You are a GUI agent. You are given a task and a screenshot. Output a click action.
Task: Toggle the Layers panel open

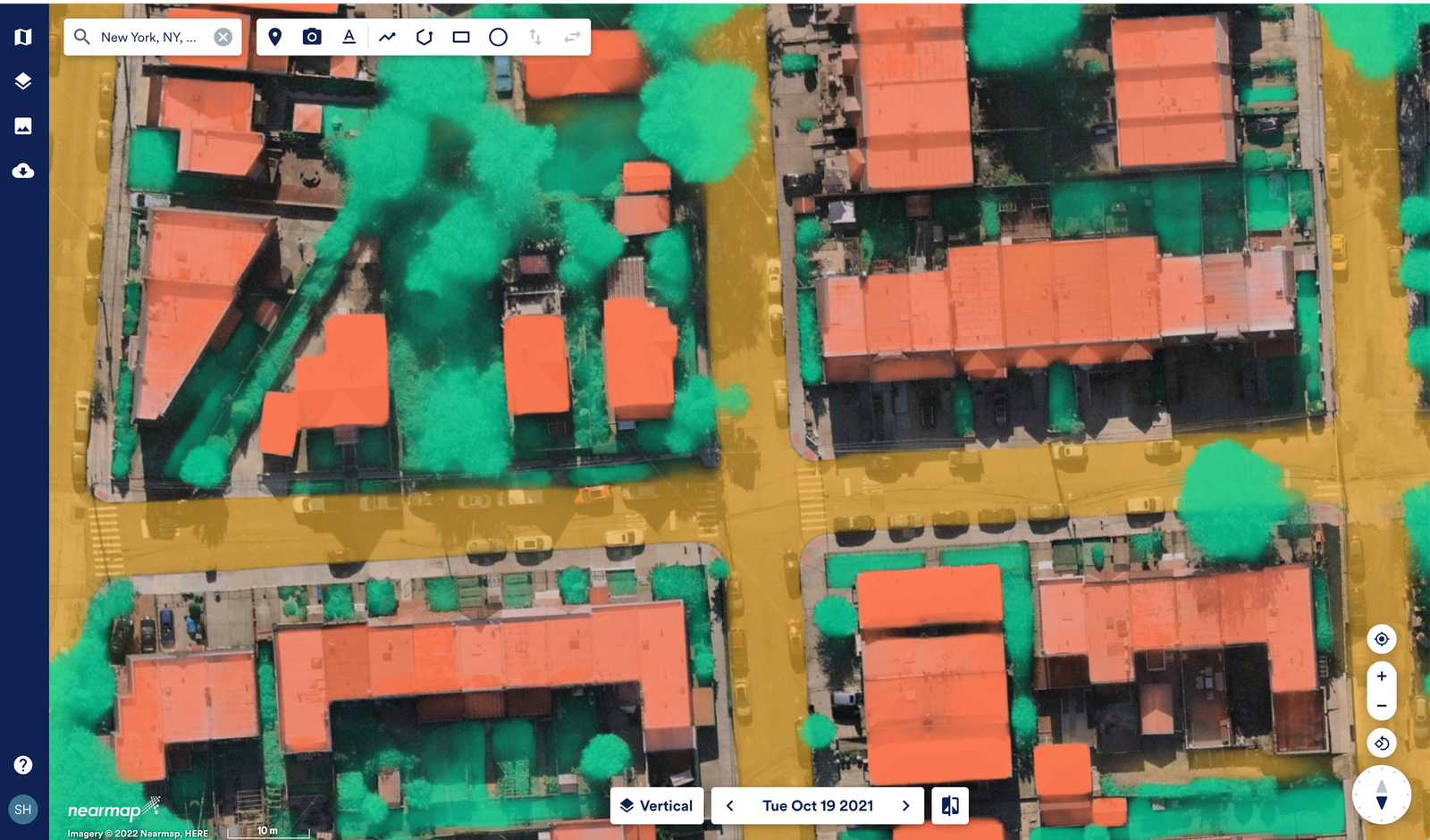[23, 80]
